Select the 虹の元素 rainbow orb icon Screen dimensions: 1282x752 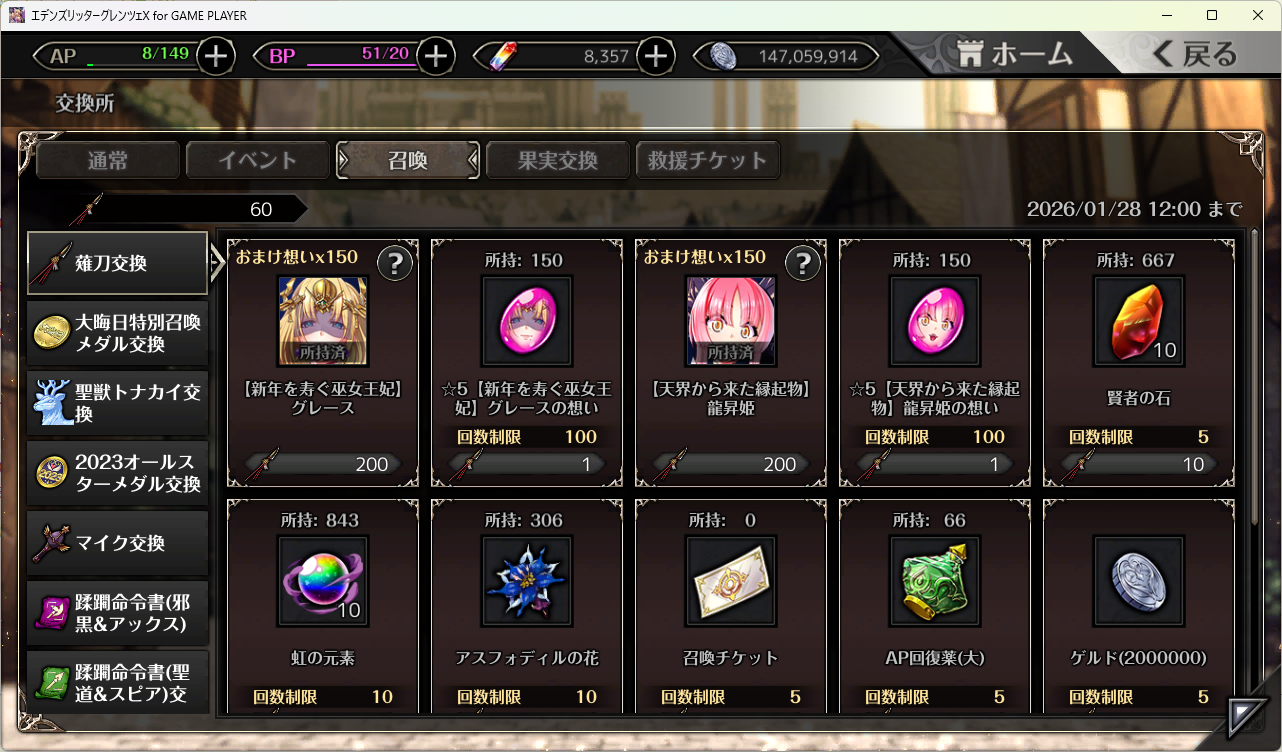pyautogui.click(x=323, y=581)
